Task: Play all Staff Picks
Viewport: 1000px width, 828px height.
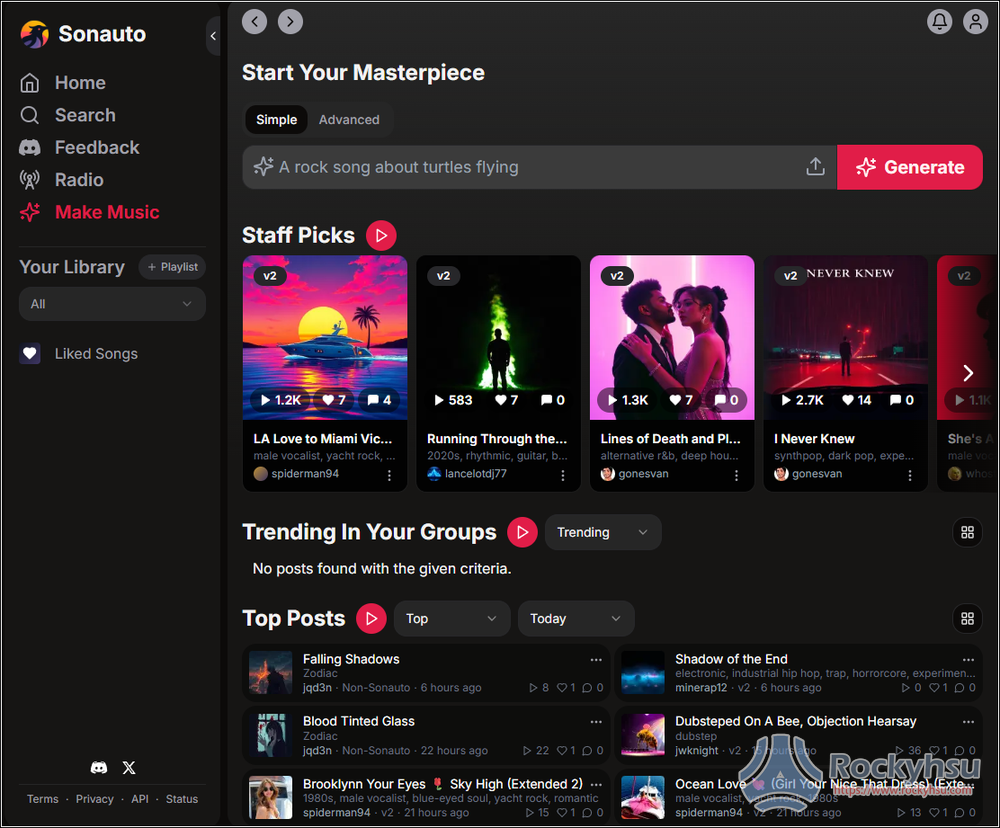Action: [381, 236]
